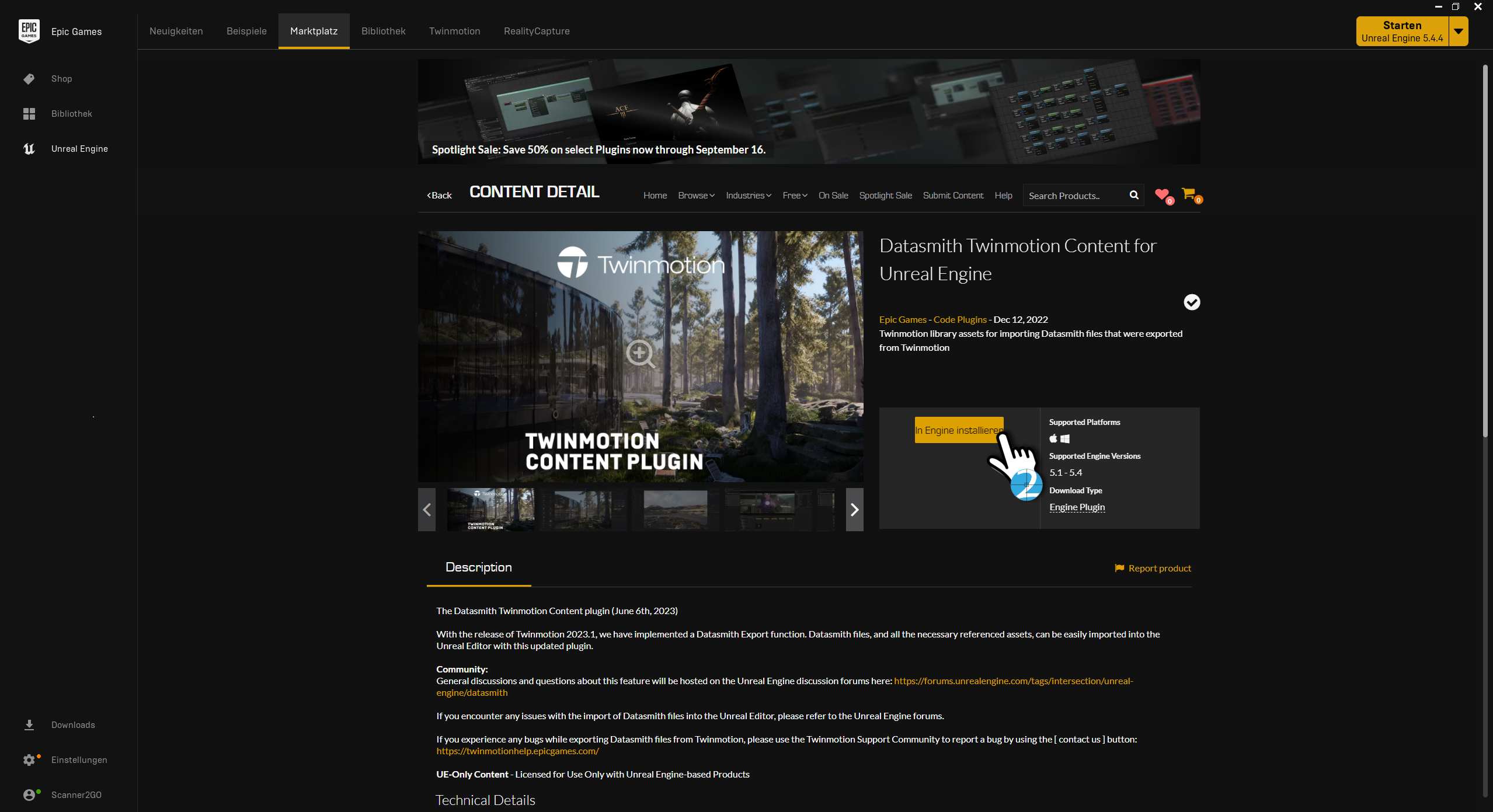Open the RealityCapture tab
The height and width of the screenshot is (812, 1493).
(x=537, y=31)
